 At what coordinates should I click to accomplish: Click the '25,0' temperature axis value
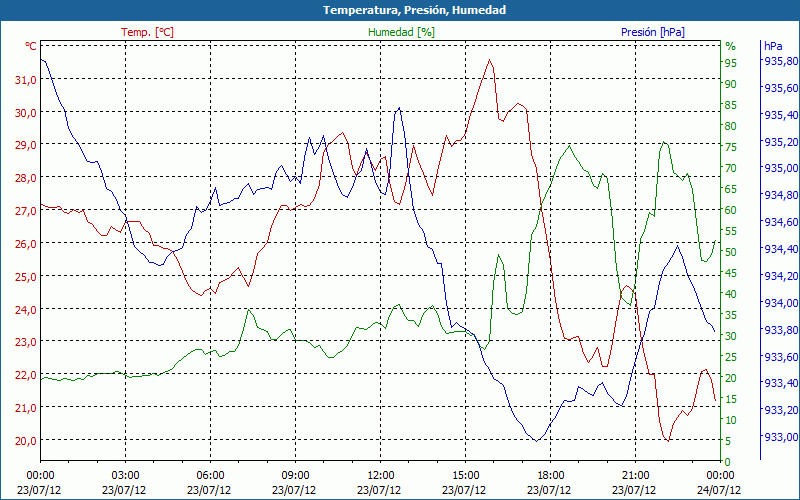coord(26,277)
